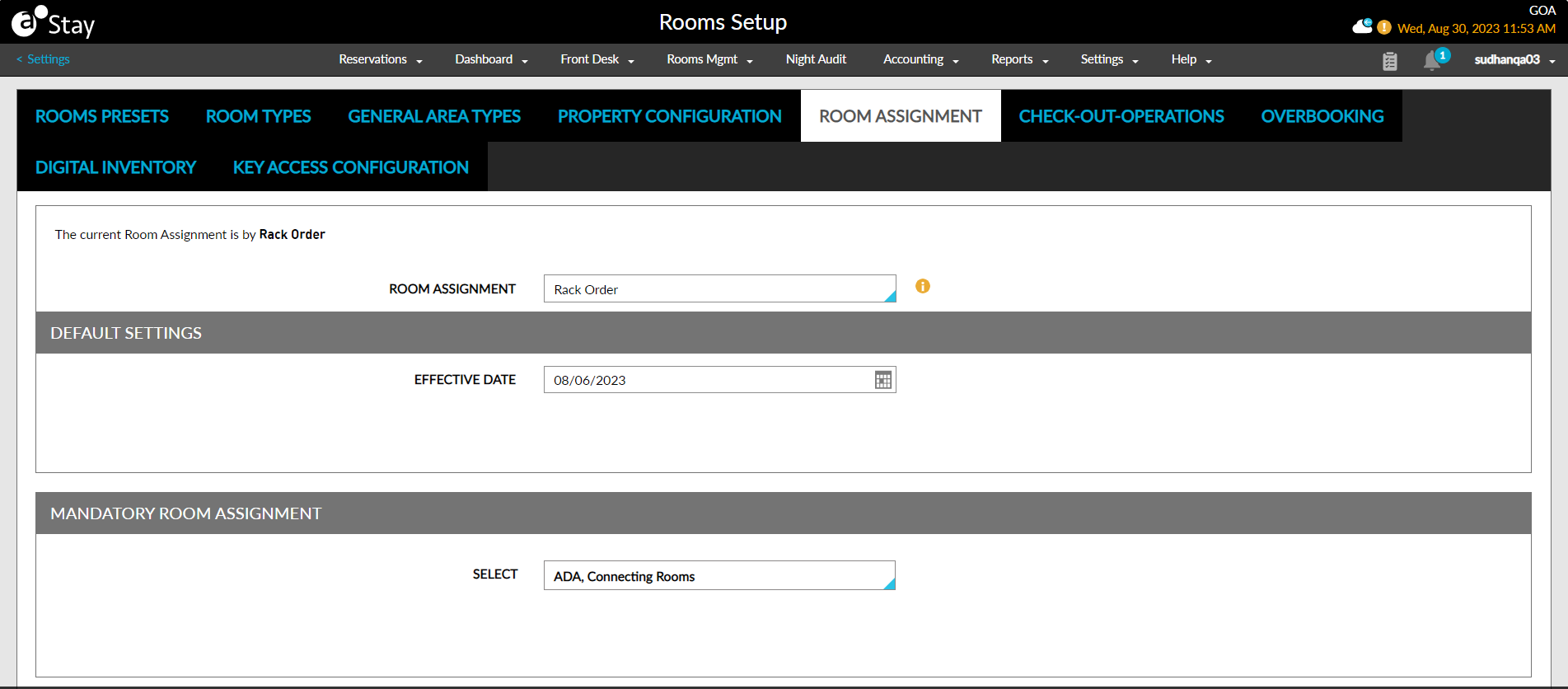The height and width of the screenshot is (689, 1568).
Task: Open the Property Configuration tab
Action: pyautogui.click(x=670, y=116)
